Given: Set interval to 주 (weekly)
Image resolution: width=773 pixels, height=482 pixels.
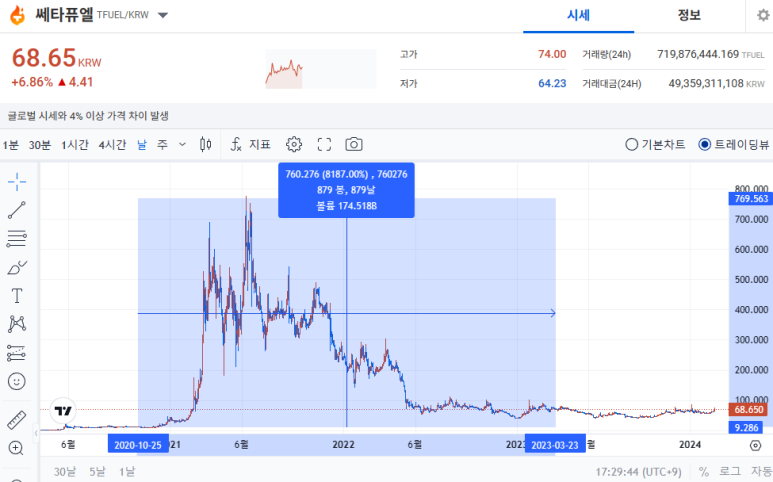Looking at the screenshot, I should coord(162,145).
